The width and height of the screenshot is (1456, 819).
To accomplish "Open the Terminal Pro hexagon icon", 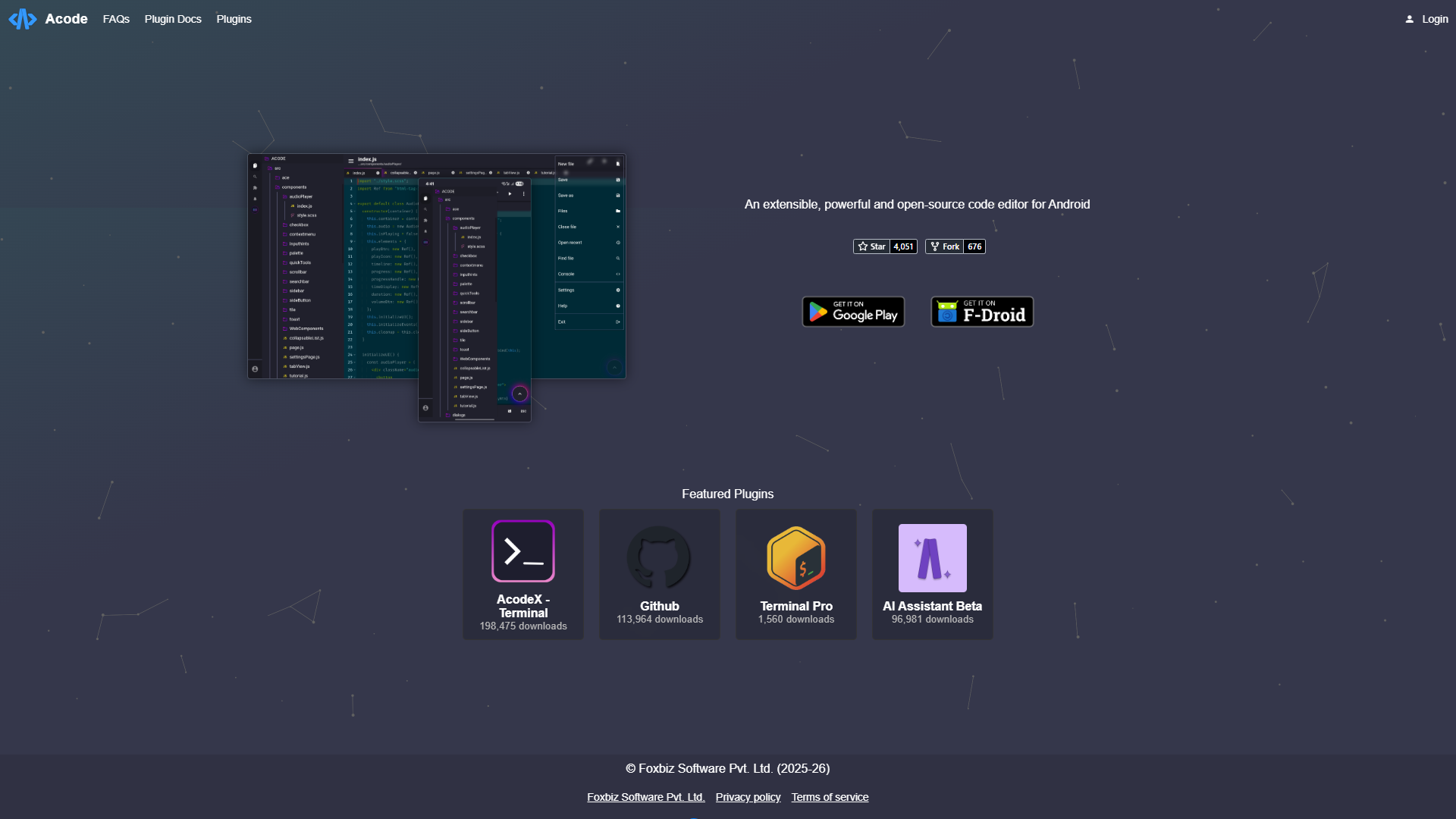I will pos(795,558).
